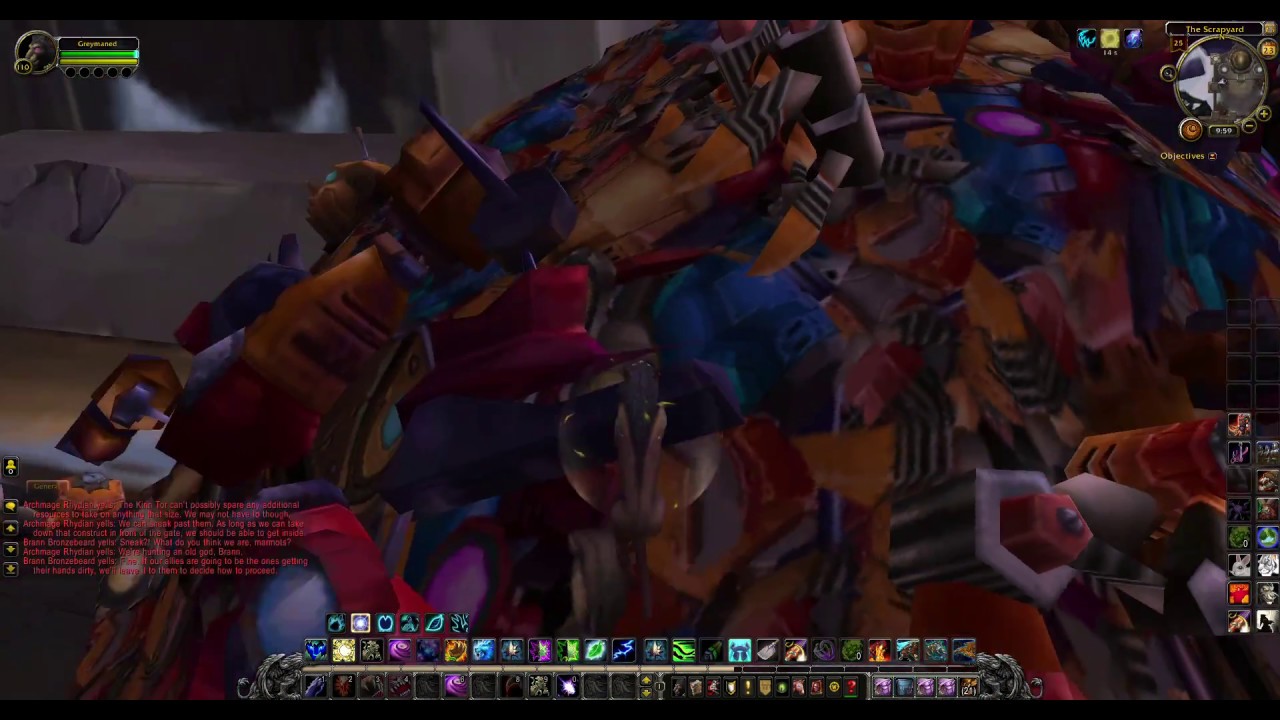Screen dimensions: 1280x720
Task: Open the backpack showing 21 slots
Action: [968, 687]
